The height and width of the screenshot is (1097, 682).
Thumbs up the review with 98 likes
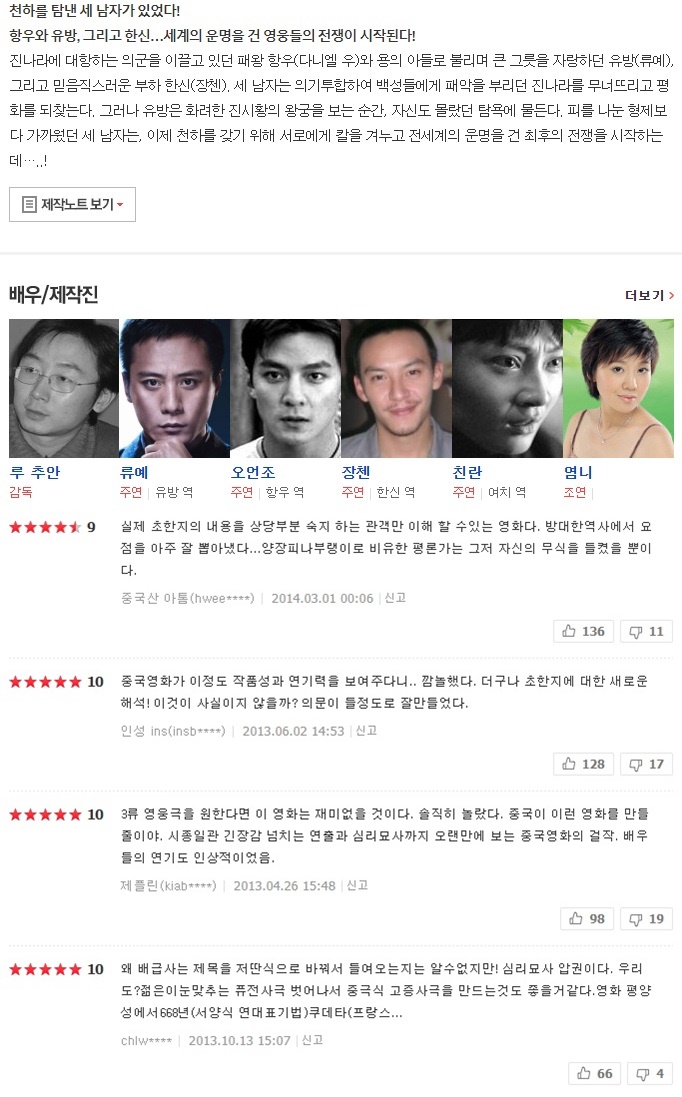point(587,919)
